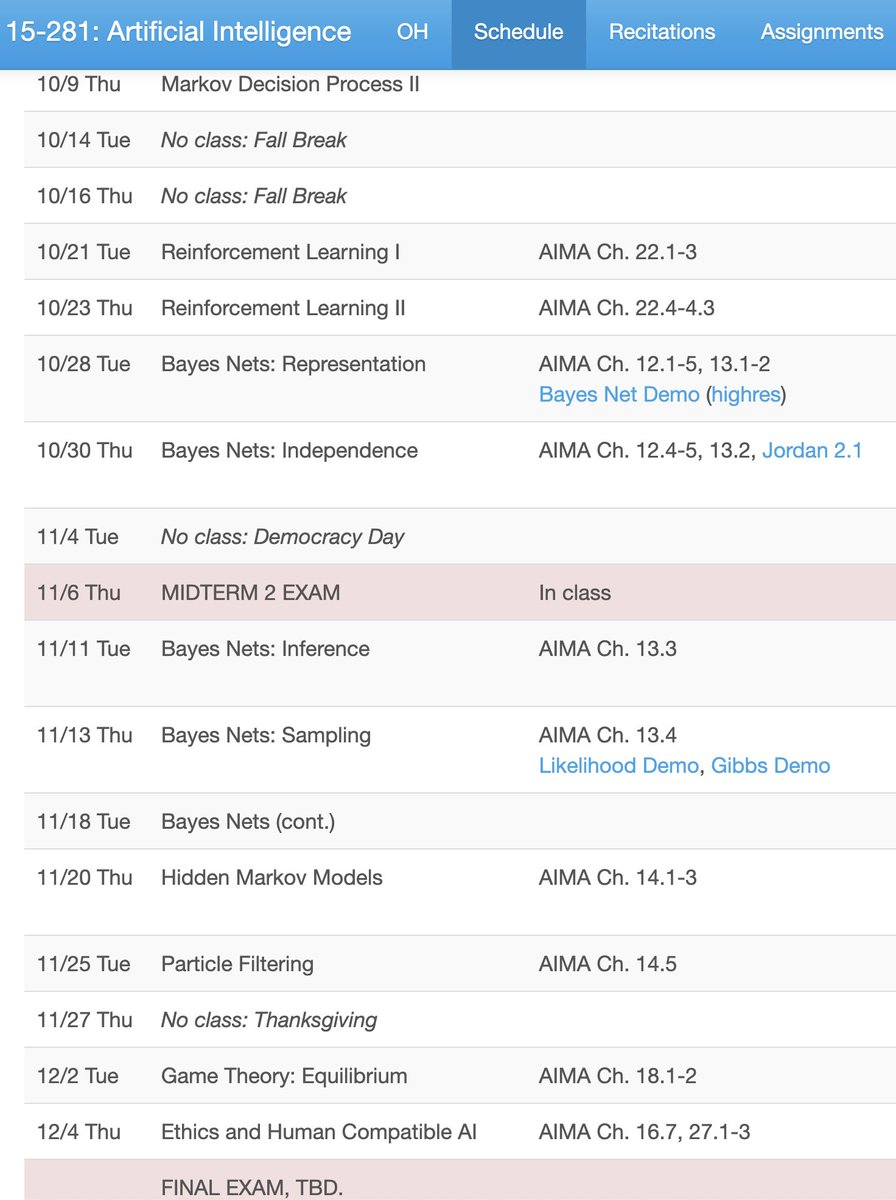
Task: Open the Bayes Net Demo link
Action: tap(619, 394)
